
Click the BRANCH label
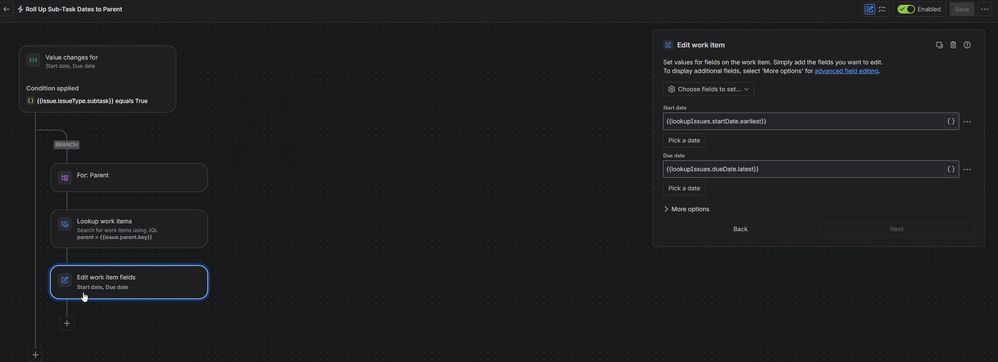pos(66,144)
